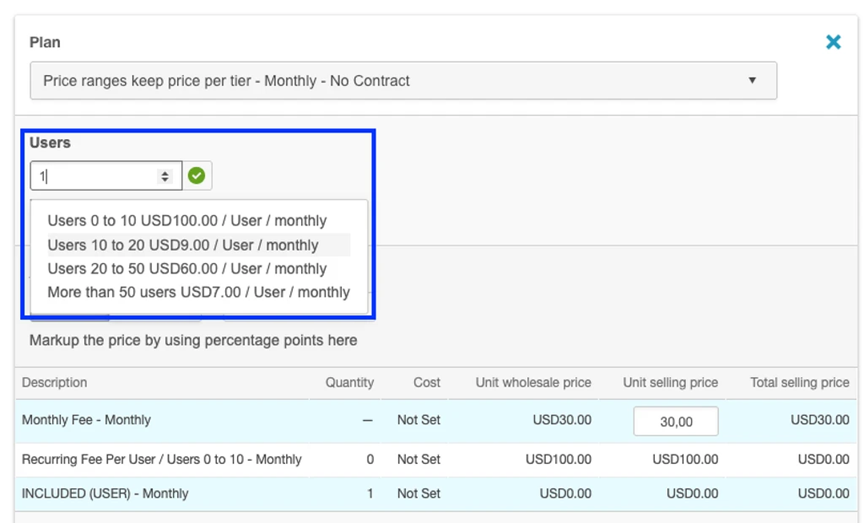The image size is (864, 523).
Task: Click the Total selling price column header
Action: tap(800, 382)
